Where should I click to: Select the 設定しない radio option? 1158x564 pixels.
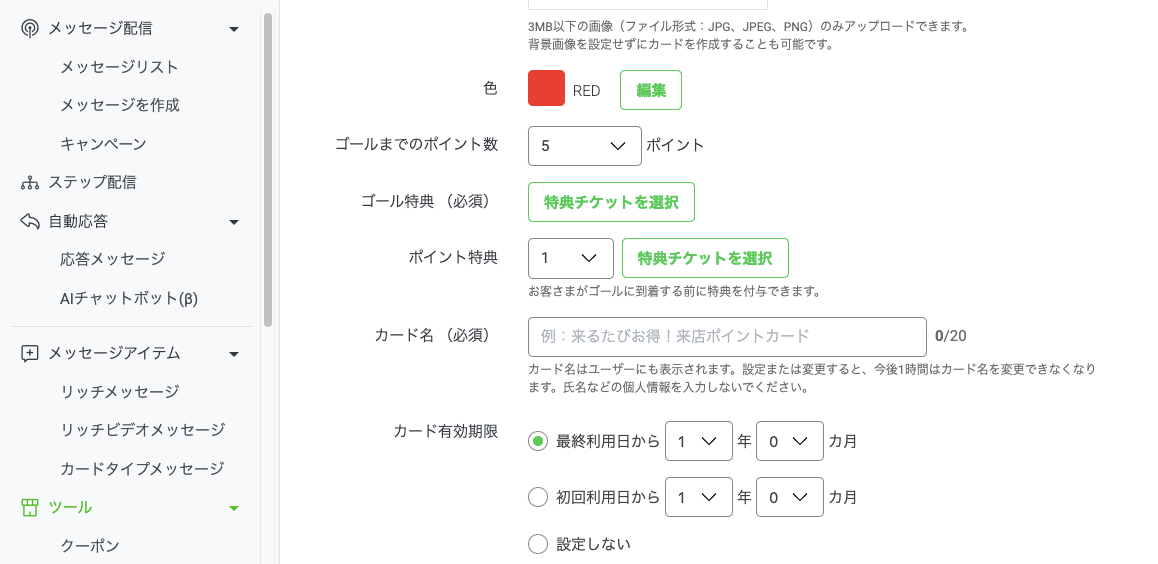538,545
